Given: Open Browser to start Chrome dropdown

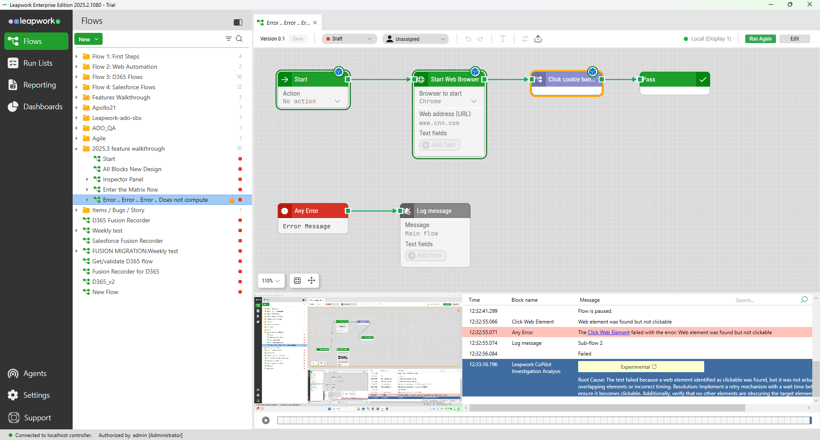Looking at the screenshot, I should click(x=448, y=101).
